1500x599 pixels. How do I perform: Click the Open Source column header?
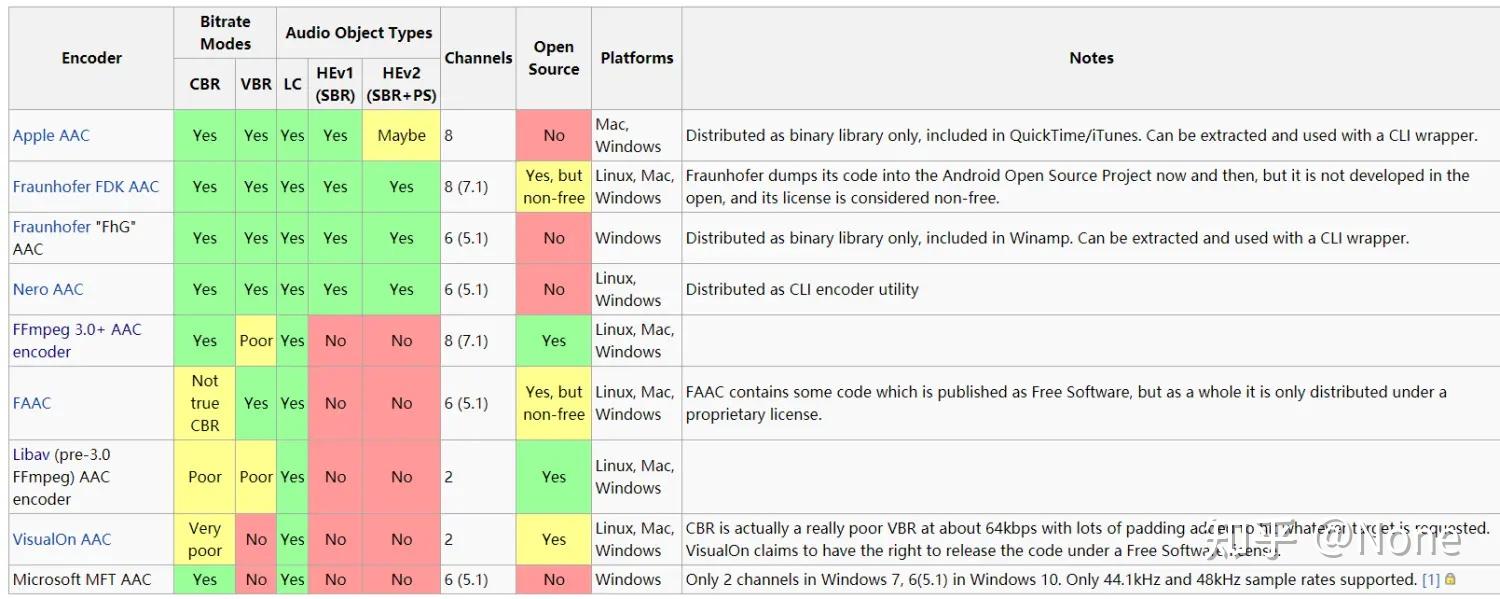[553, 58]
